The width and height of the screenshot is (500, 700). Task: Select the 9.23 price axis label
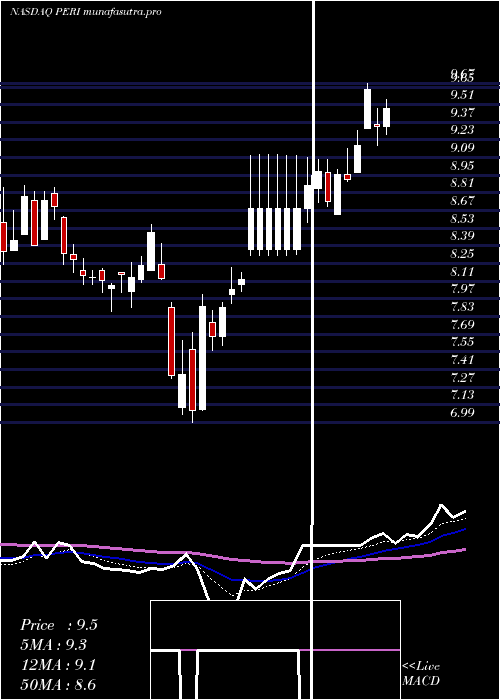click(x=462, y=130)
